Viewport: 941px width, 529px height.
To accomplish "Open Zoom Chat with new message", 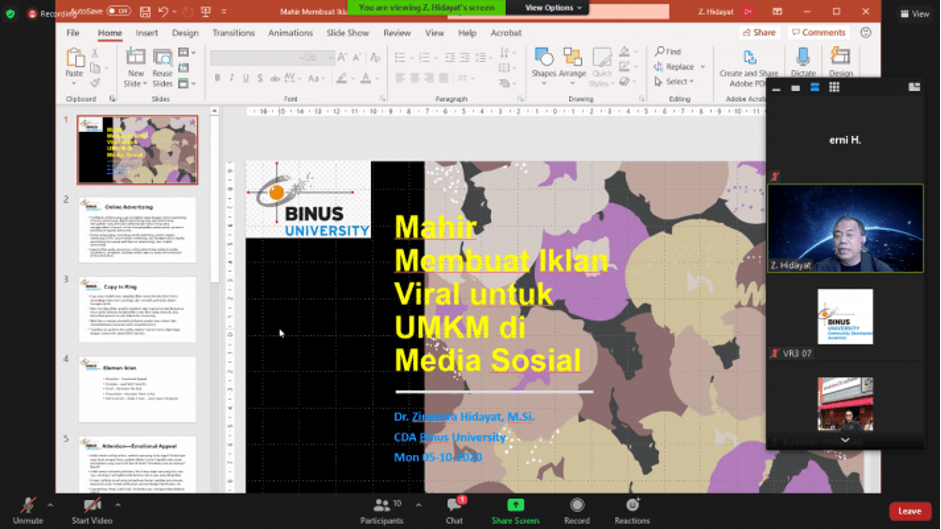I will 454,512.
